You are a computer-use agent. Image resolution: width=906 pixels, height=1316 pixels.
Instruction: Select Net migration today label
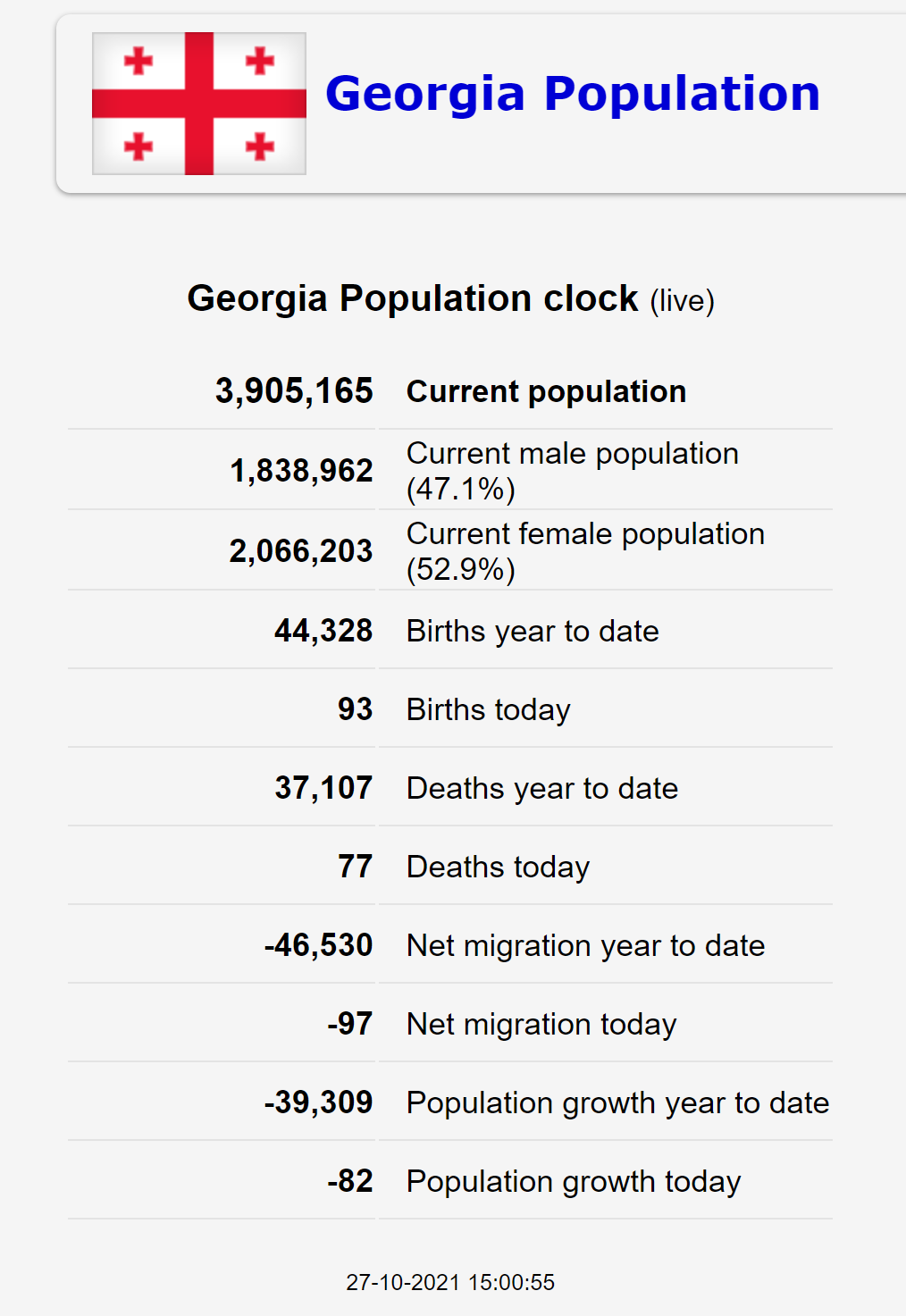point(541,1024)
